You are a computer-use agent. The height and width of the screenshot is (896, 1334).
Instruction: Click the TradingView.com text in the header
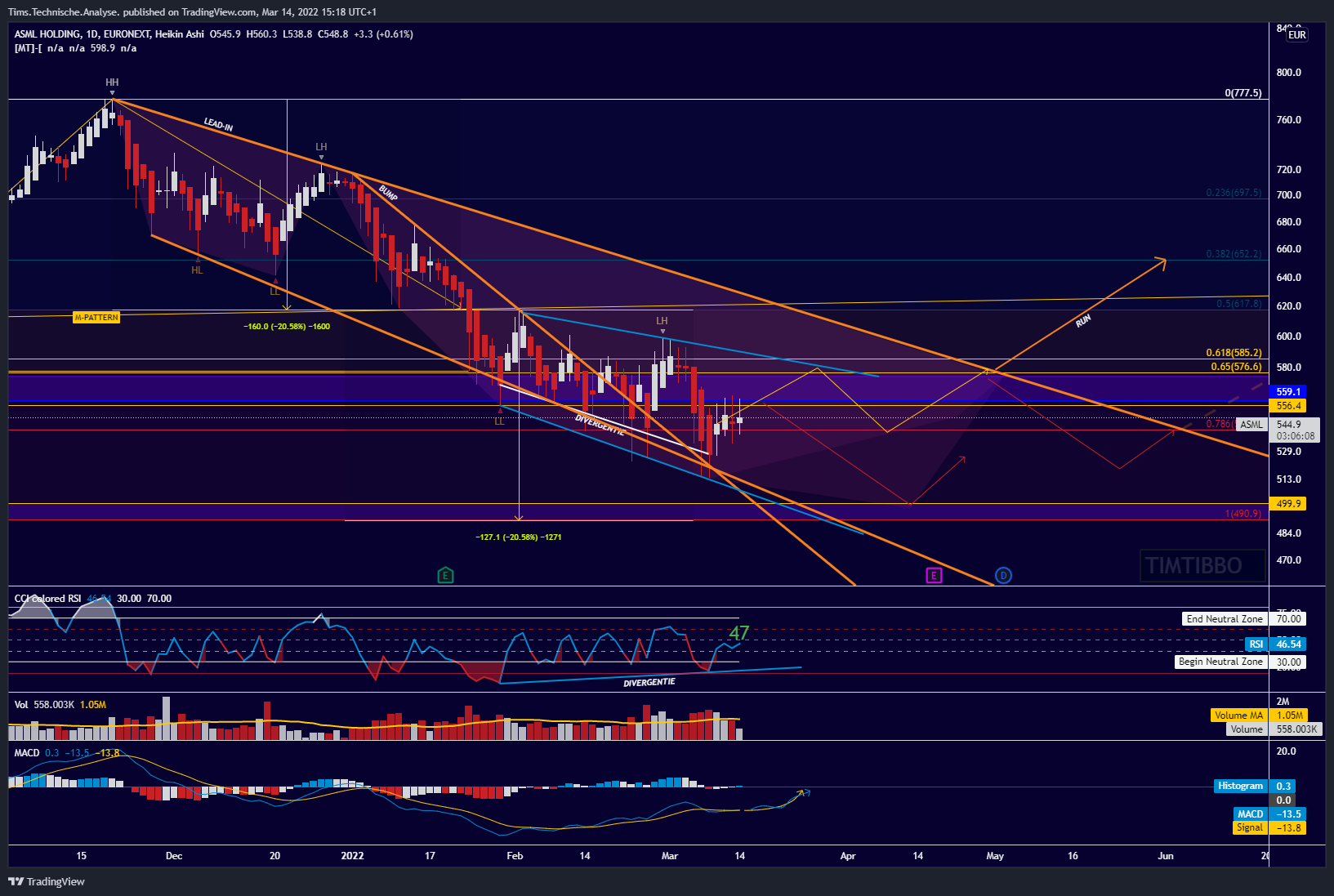(x=219, y=12)
